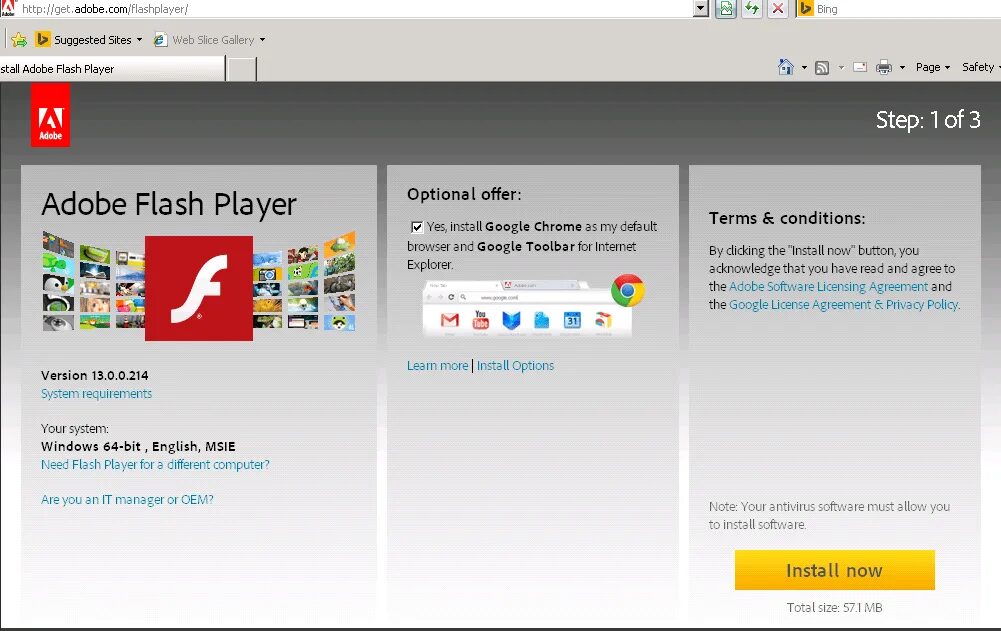Open the Safety menu

pos(981,67)
